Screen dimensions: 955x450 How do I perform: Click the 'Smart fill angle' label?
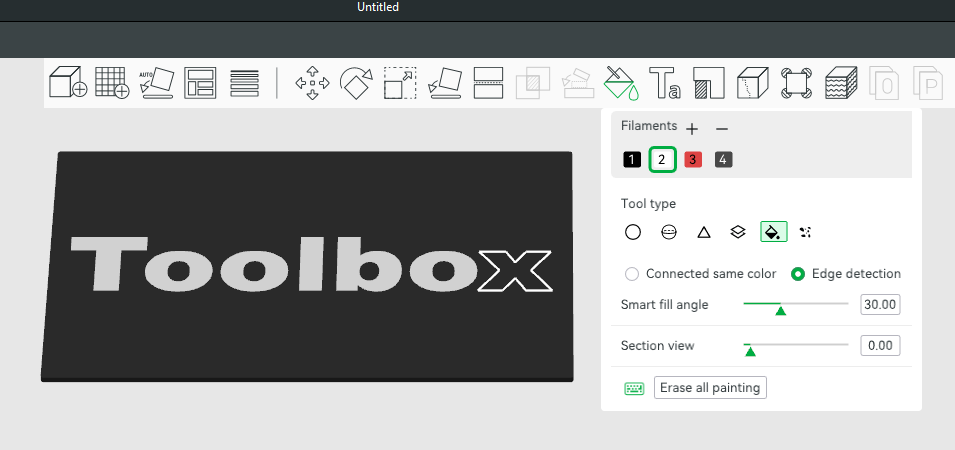click(664, 304)
